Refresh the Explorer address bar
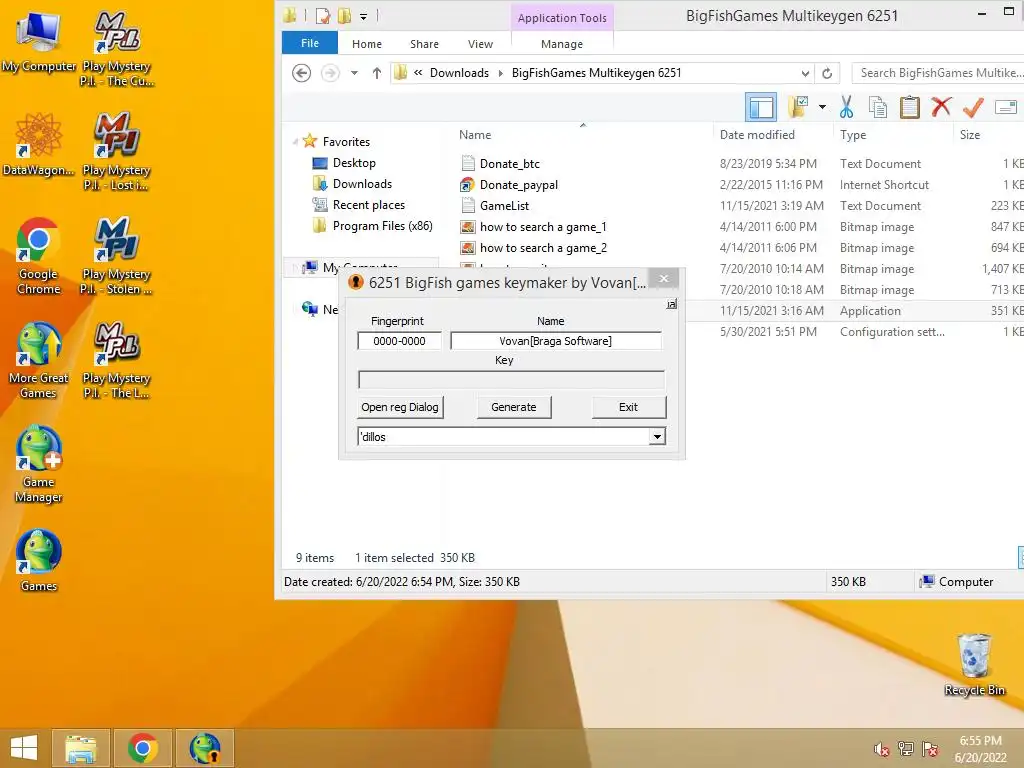 [827, 73]
